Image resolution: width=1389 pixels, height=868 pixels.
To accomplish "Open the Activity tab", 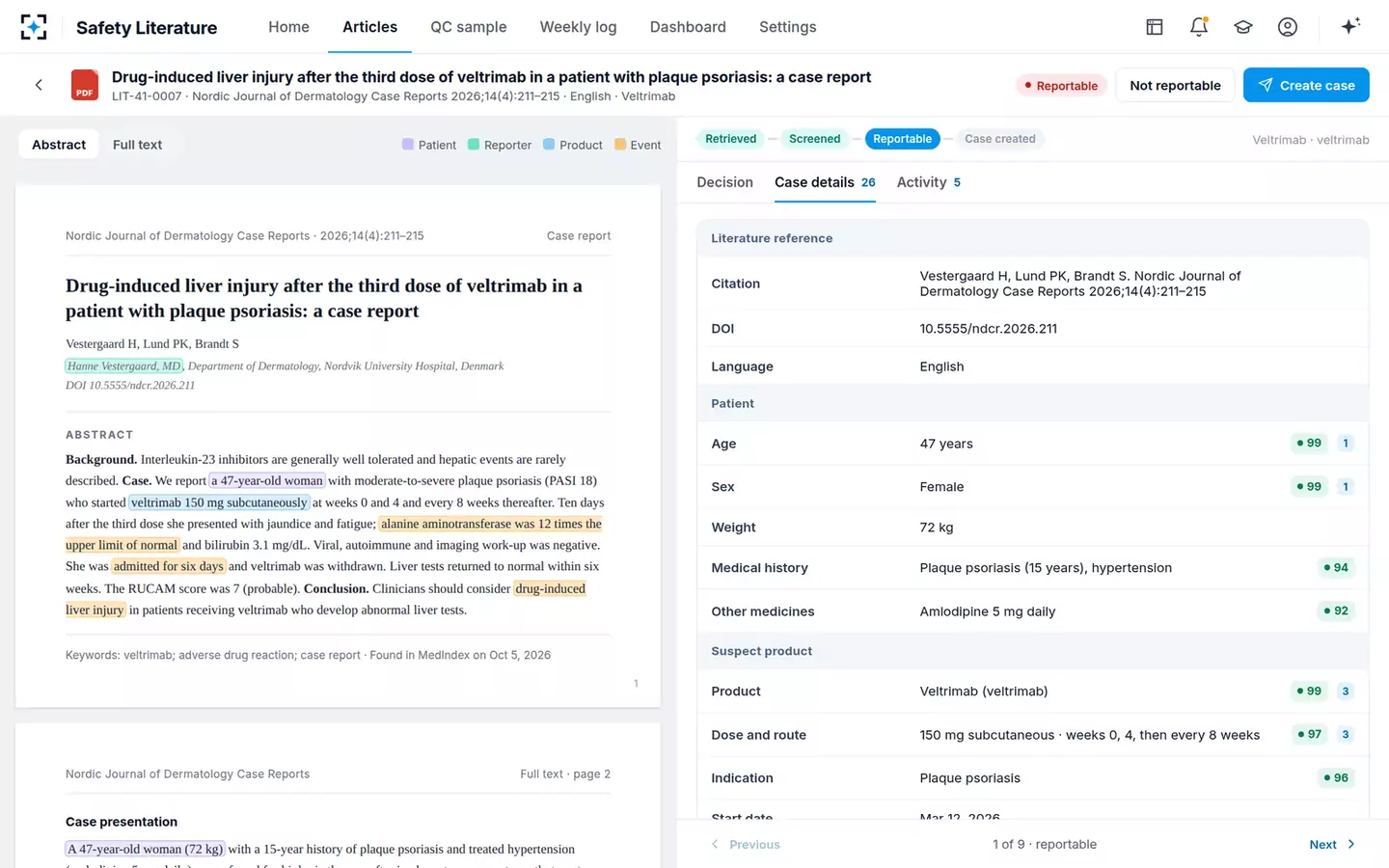I will click(x=928, y=182).
